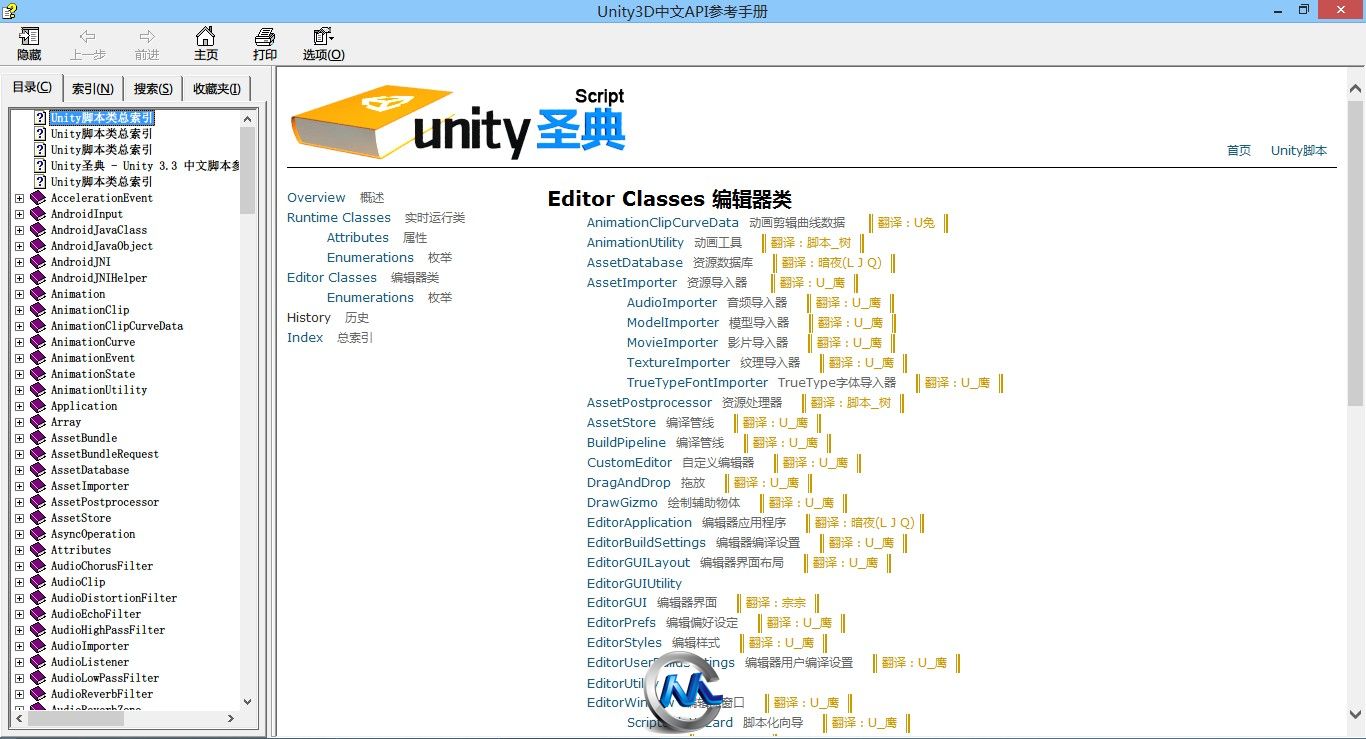This screenshot has width=1366, height=739.
Task: Open the CustomEditor link
Action: pos(630,463)
